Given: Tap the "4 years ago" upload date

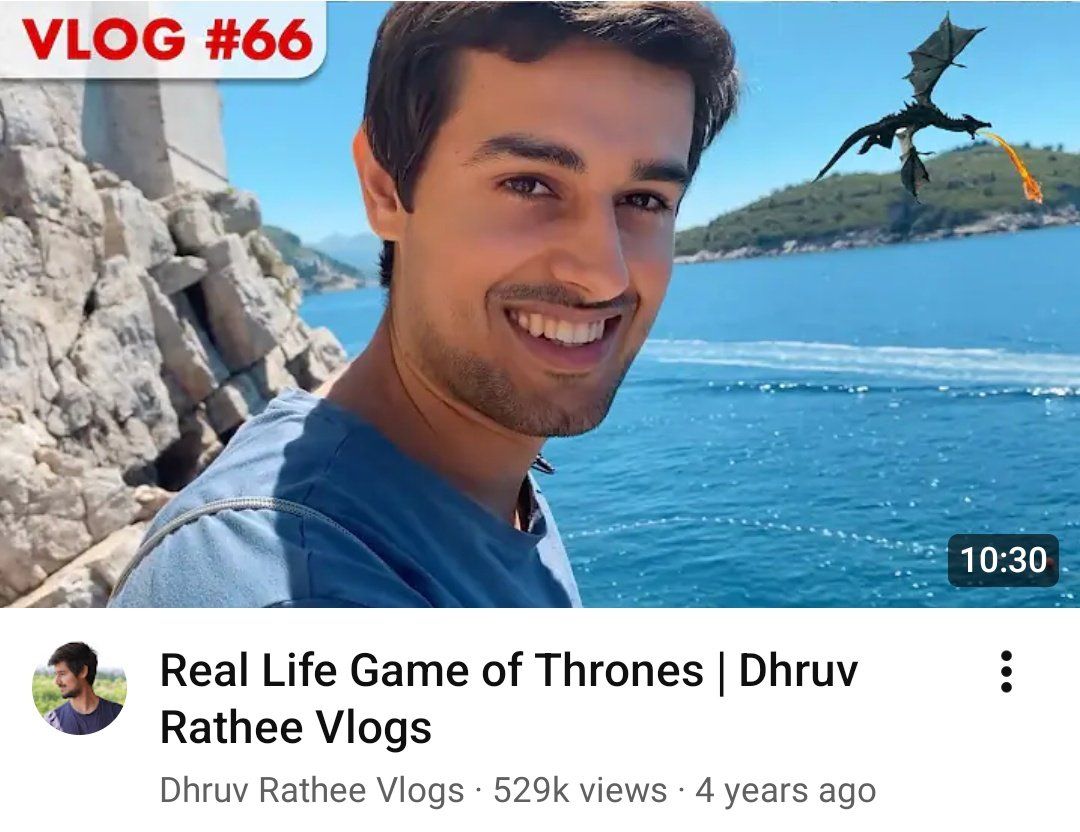Looking at the screenshot, I should 785,791.
